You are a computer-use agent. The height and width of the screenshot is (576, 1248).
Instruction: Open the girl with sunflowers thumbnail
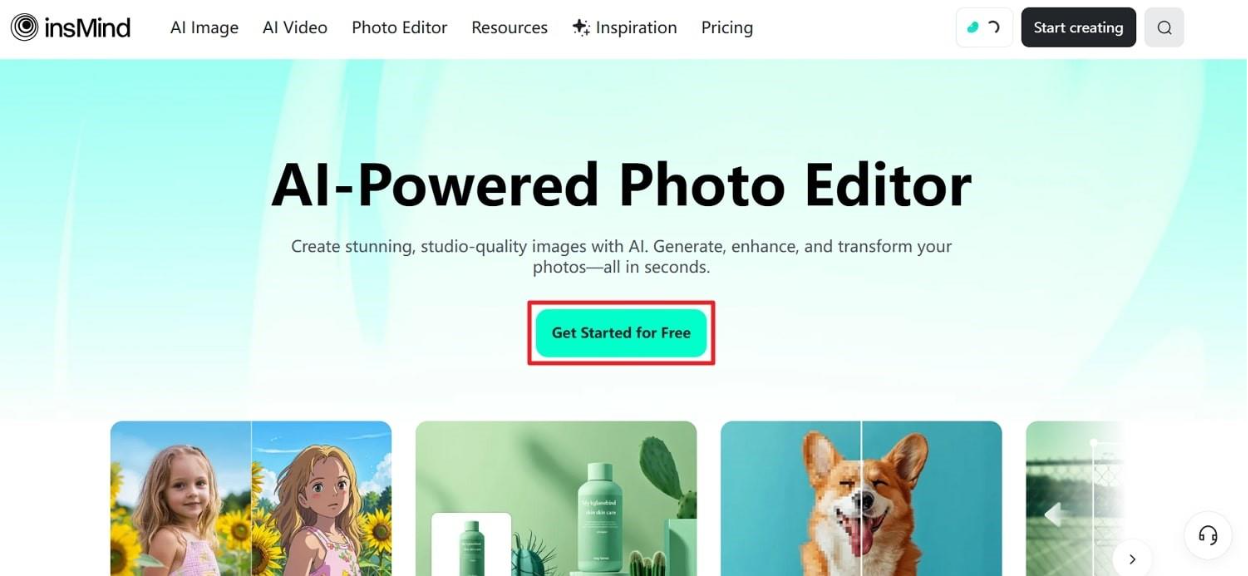pos(251,498)
